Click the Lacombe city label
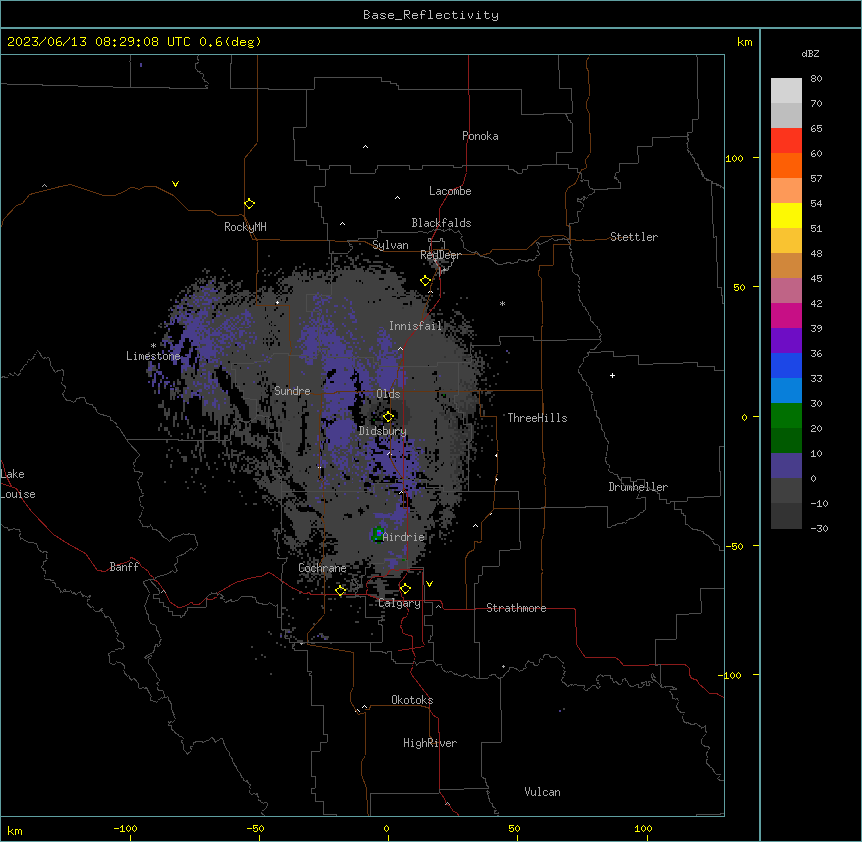Image resolution: width=862 pixels, height=842 pixels. click(450, 191)
